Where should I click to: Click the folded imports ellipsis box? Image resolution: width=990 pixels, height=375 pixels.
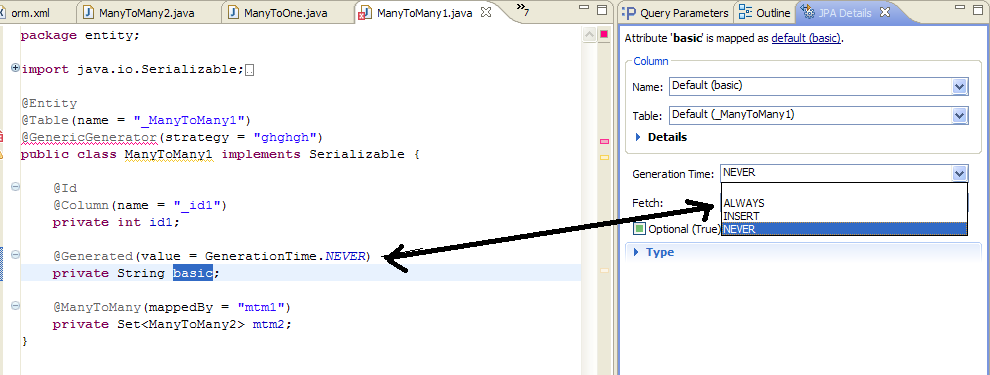point(249,70)
